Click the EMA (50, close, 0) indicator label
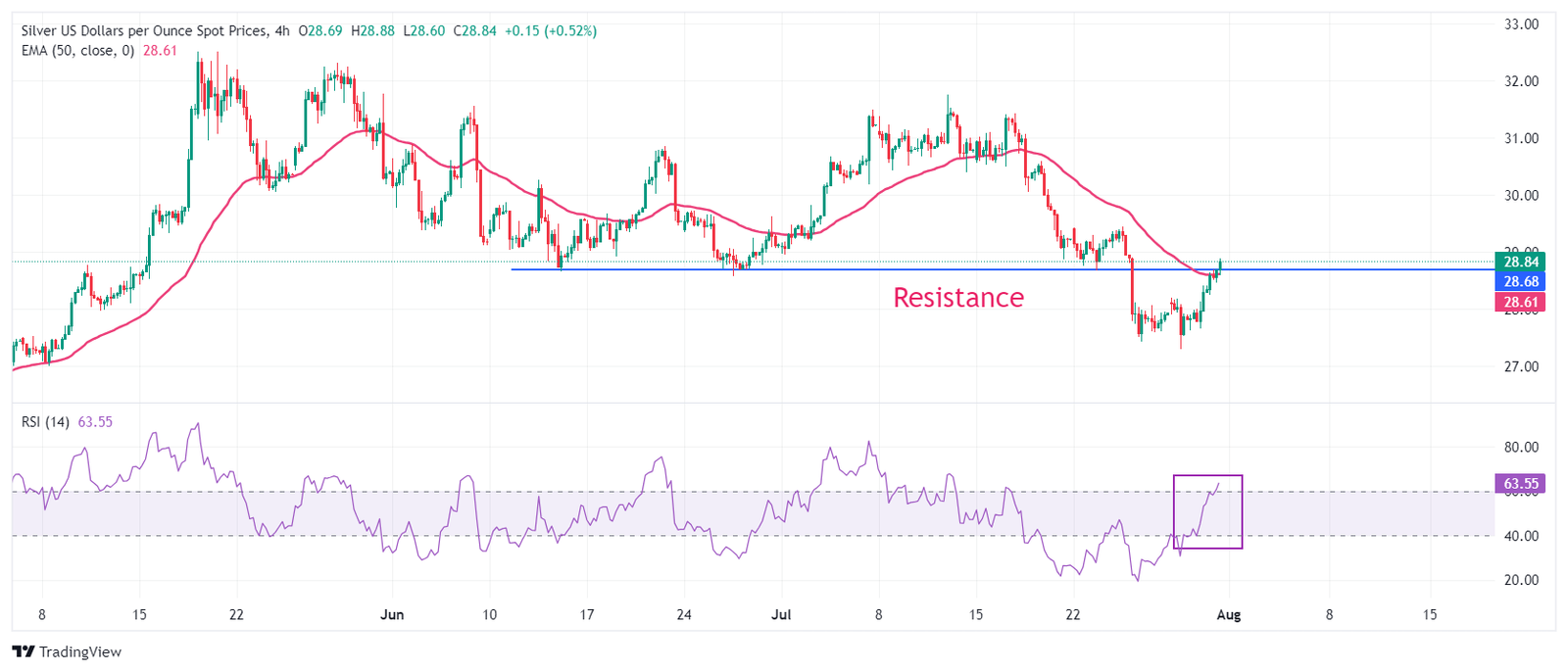The height and width of the screenshot is (672, 1568). [77, 51]
